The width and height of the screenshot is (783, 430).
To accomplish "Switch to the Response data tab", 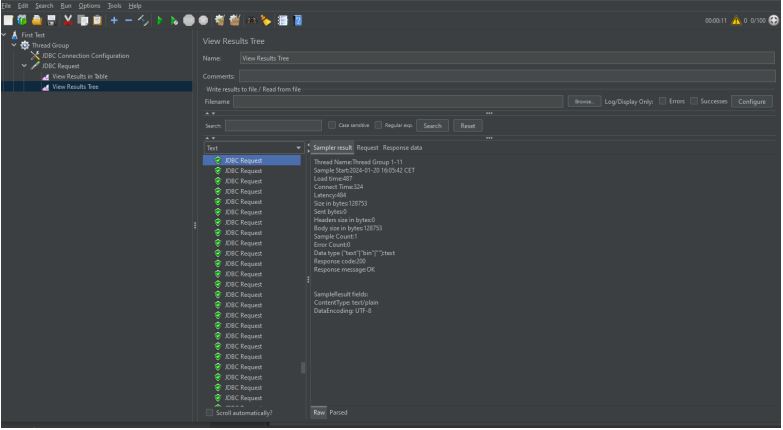I will pyautogui.click(x=403, y=148).
